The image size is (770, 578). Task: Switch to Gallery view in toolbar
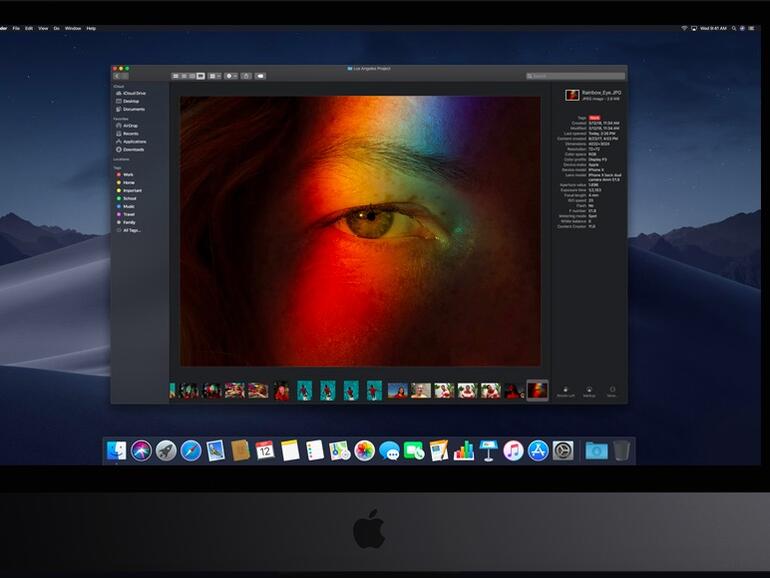pos(200,76)
